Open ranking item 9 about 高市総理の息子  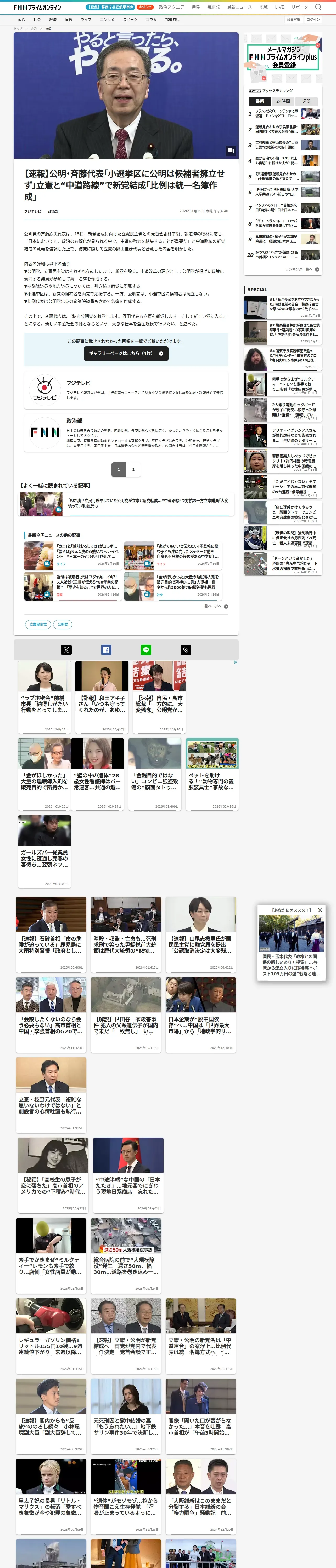tap(283, 239)
